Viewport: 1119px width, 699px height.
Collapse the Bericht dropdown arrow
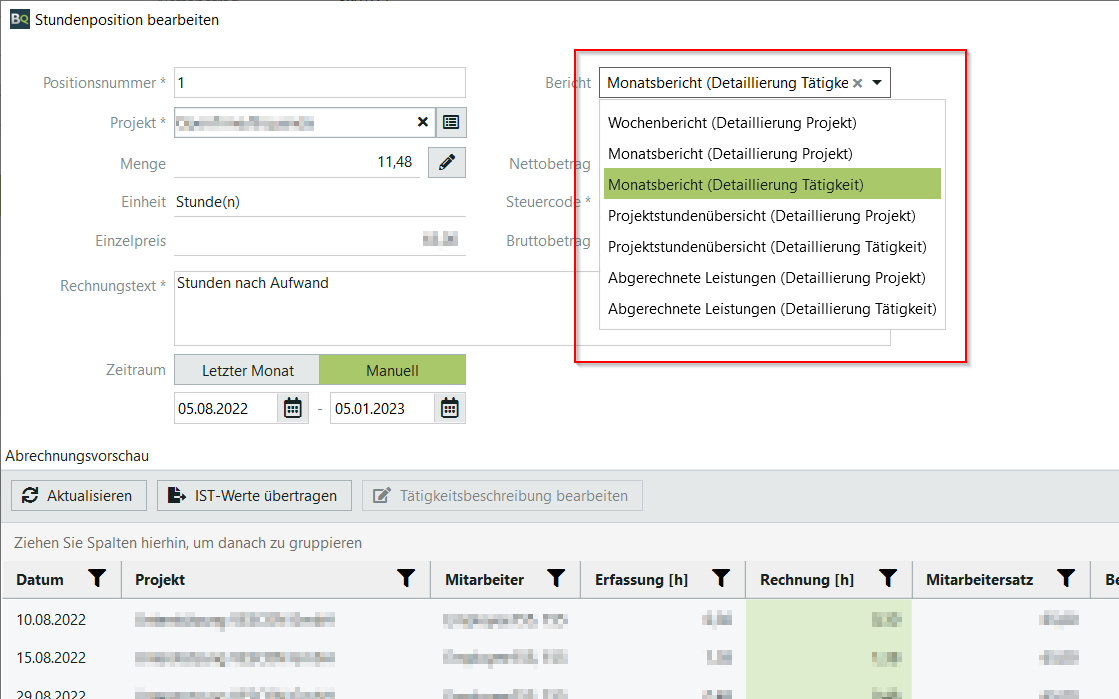(877, 84)
